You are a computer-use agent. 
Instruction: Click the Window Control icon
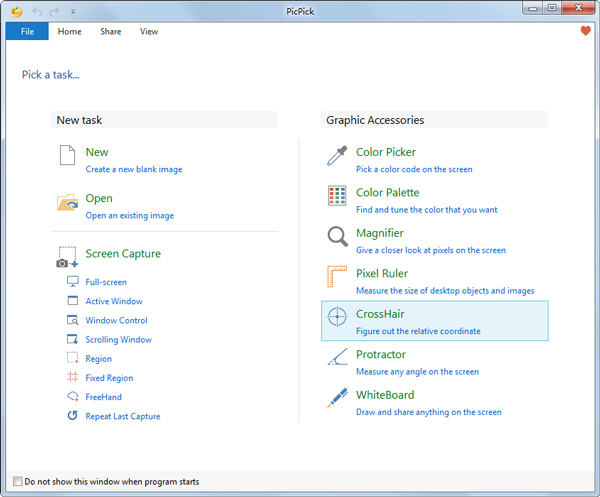73,320
